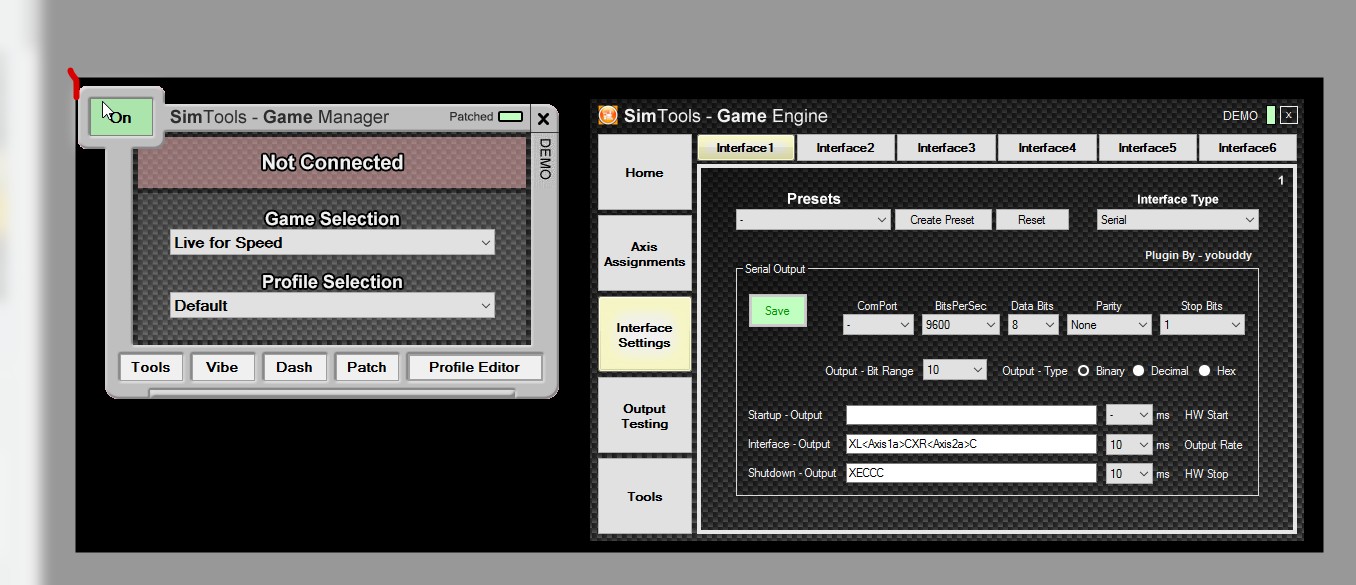Switch to Interface5 tab
Image resolution: width=1356 pixels, height=585 pixels.
(x=1147, y=148)
